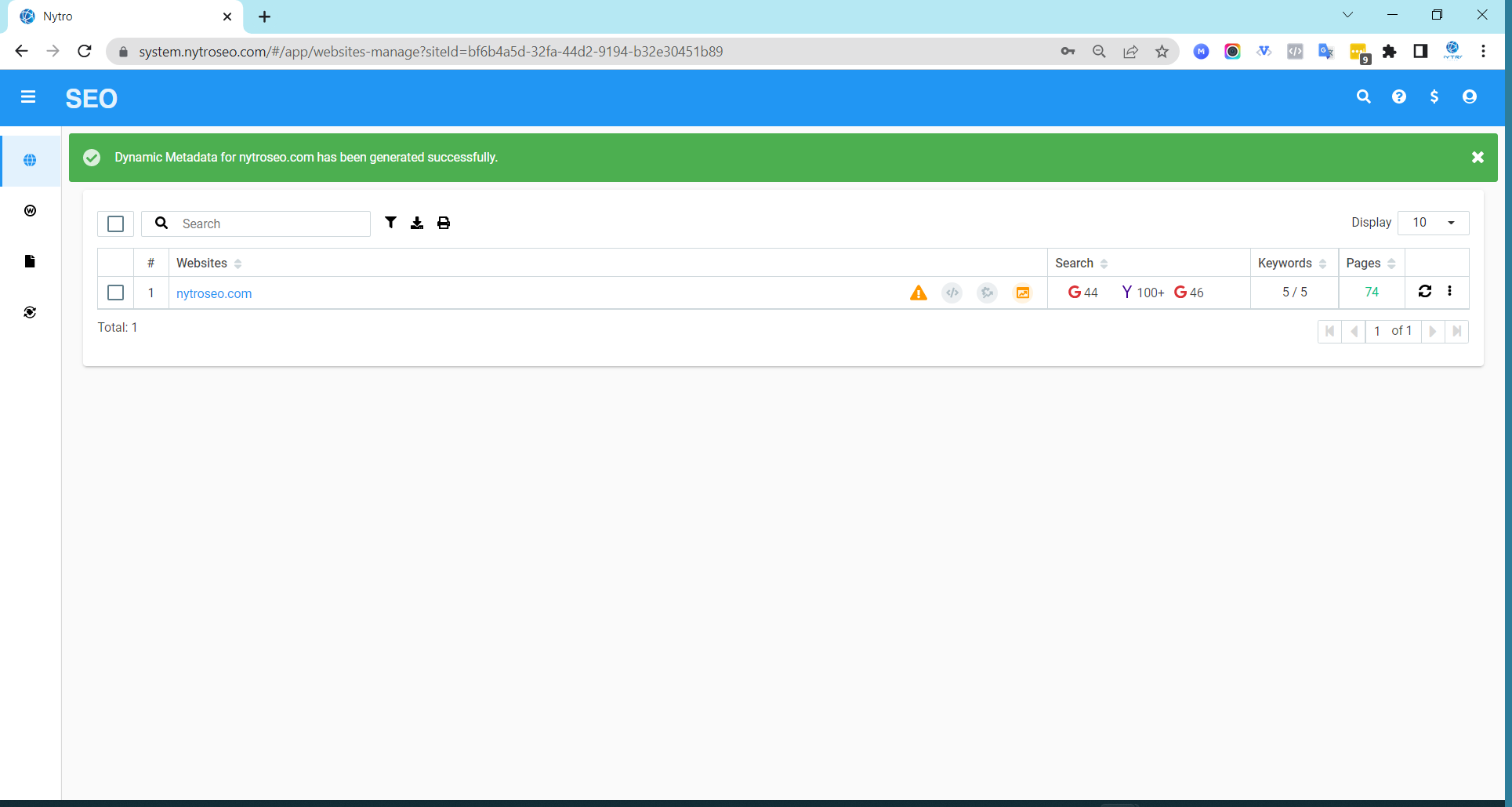Viewport: 1512px width, 807px height.
Task: Select the Nytro browser tab
Action: point(125,16)
